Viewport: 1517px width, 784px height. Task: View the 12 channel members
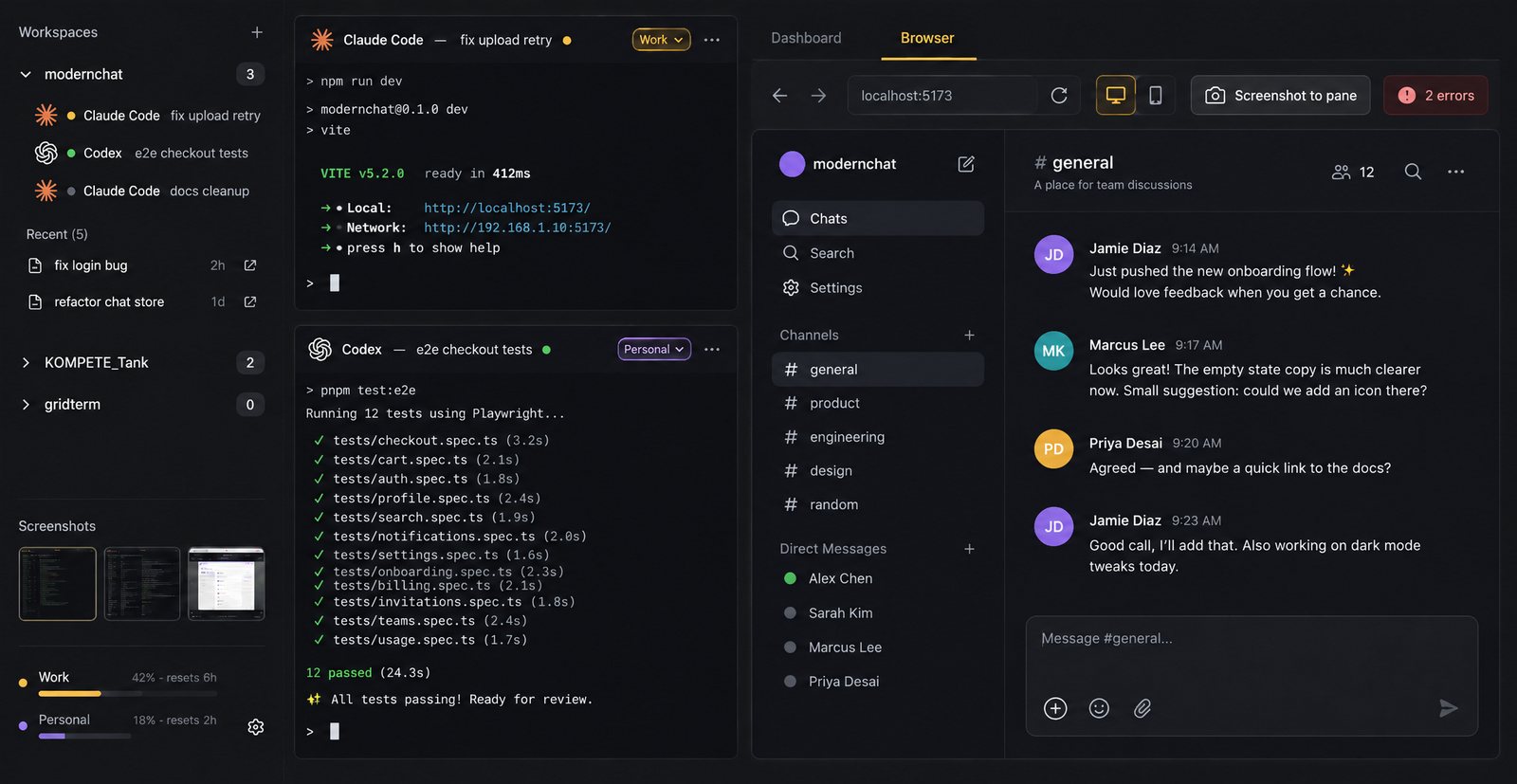tap(1353, 172)
